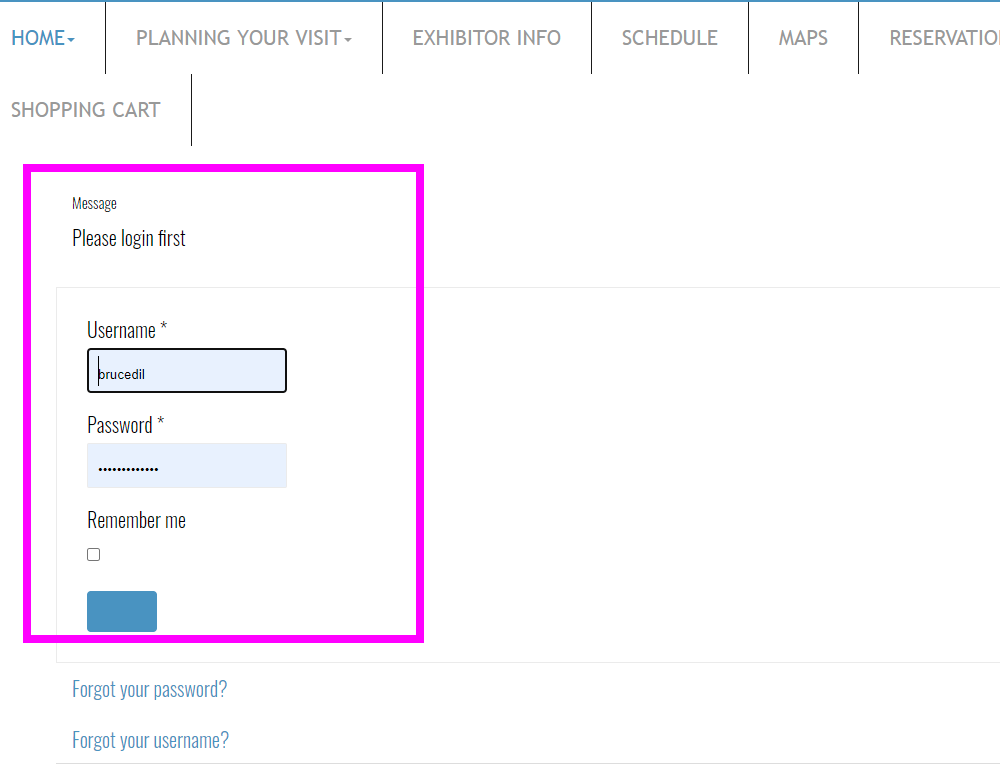Click the 'Please login first' message text
Viewport: 1000px width, 773px height.
pyautogui.click(x=129, y=238)
